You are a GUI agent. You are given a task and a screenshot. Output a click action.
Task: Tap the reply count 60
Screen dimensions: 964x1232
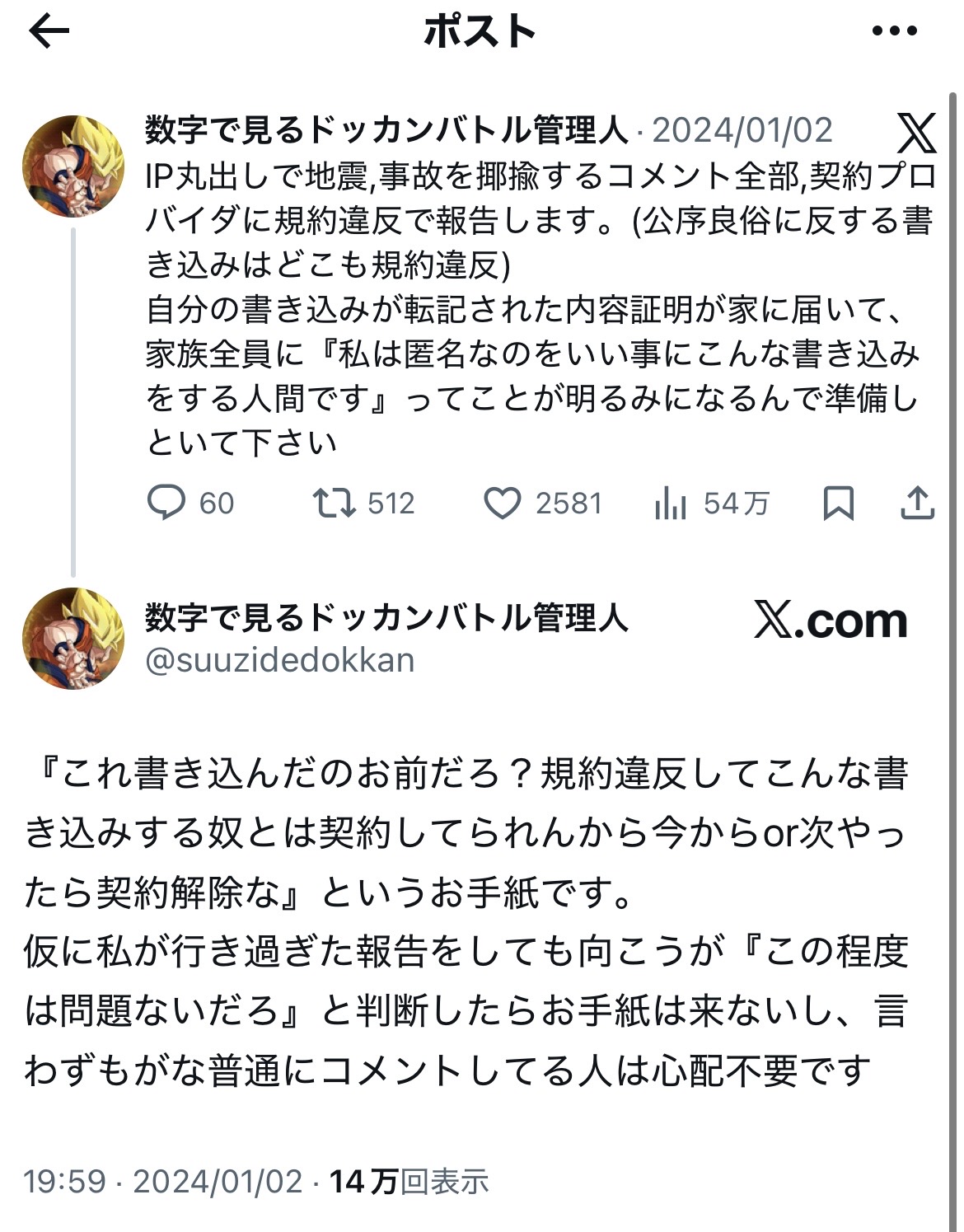(217, 503)
